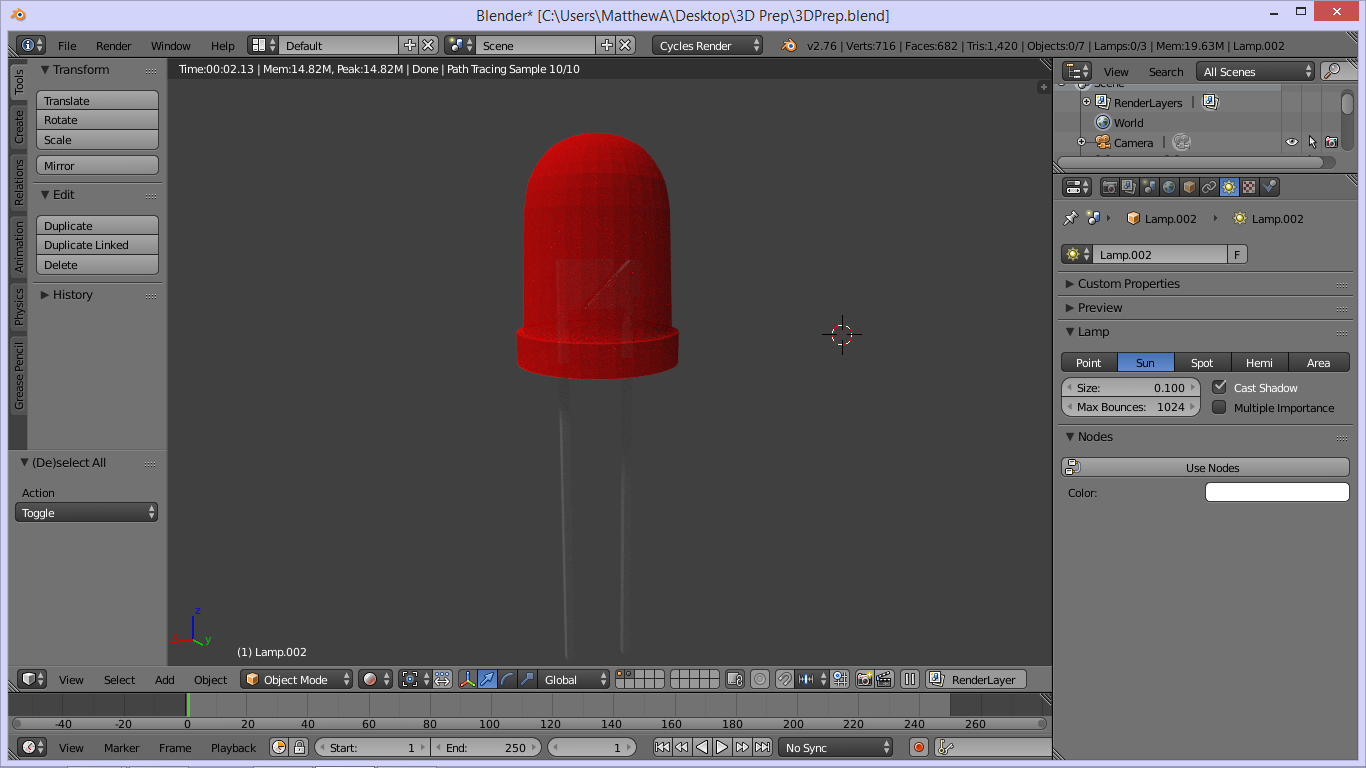1366x768 pixels.
Task: Click the 3D manipulator axes toggle icon
Action: [467, 679]
